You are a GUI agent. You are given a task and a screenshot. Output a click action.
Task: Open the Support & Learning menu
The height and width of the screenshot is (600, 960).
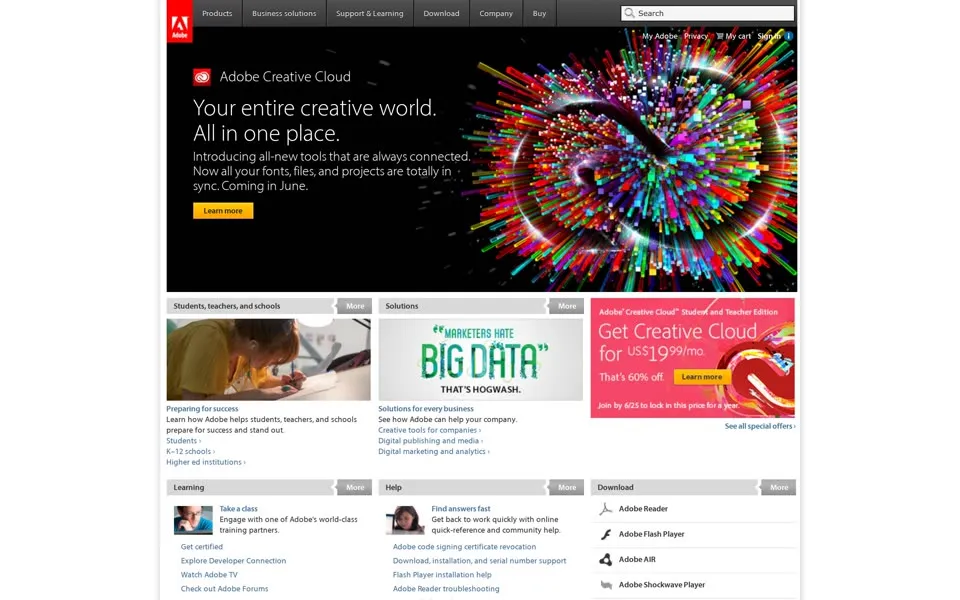point(370,13)
